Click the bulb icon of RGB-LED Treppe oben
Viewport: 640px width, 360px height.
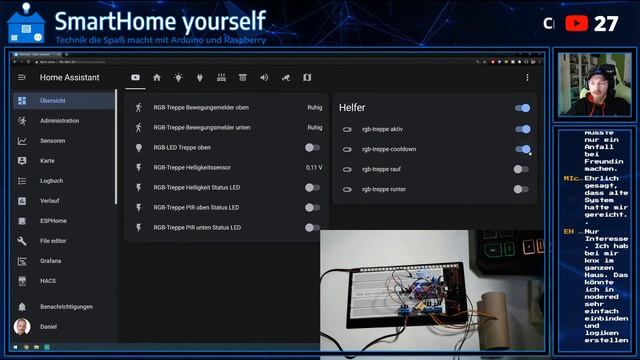(x=139, y=147)
